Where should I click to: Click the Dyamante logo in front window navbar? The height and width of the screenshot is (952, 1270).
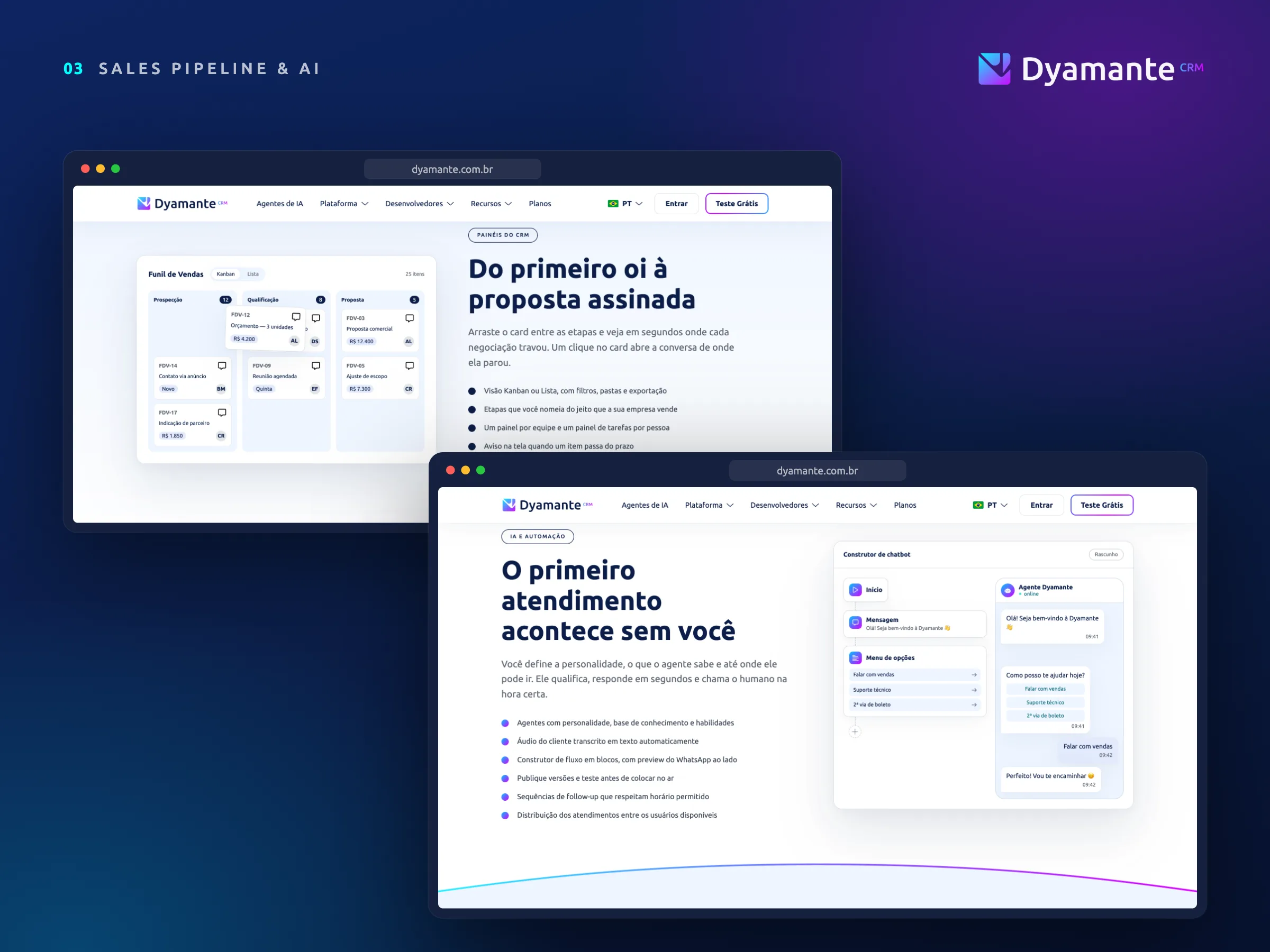click(x=547, y=505)
